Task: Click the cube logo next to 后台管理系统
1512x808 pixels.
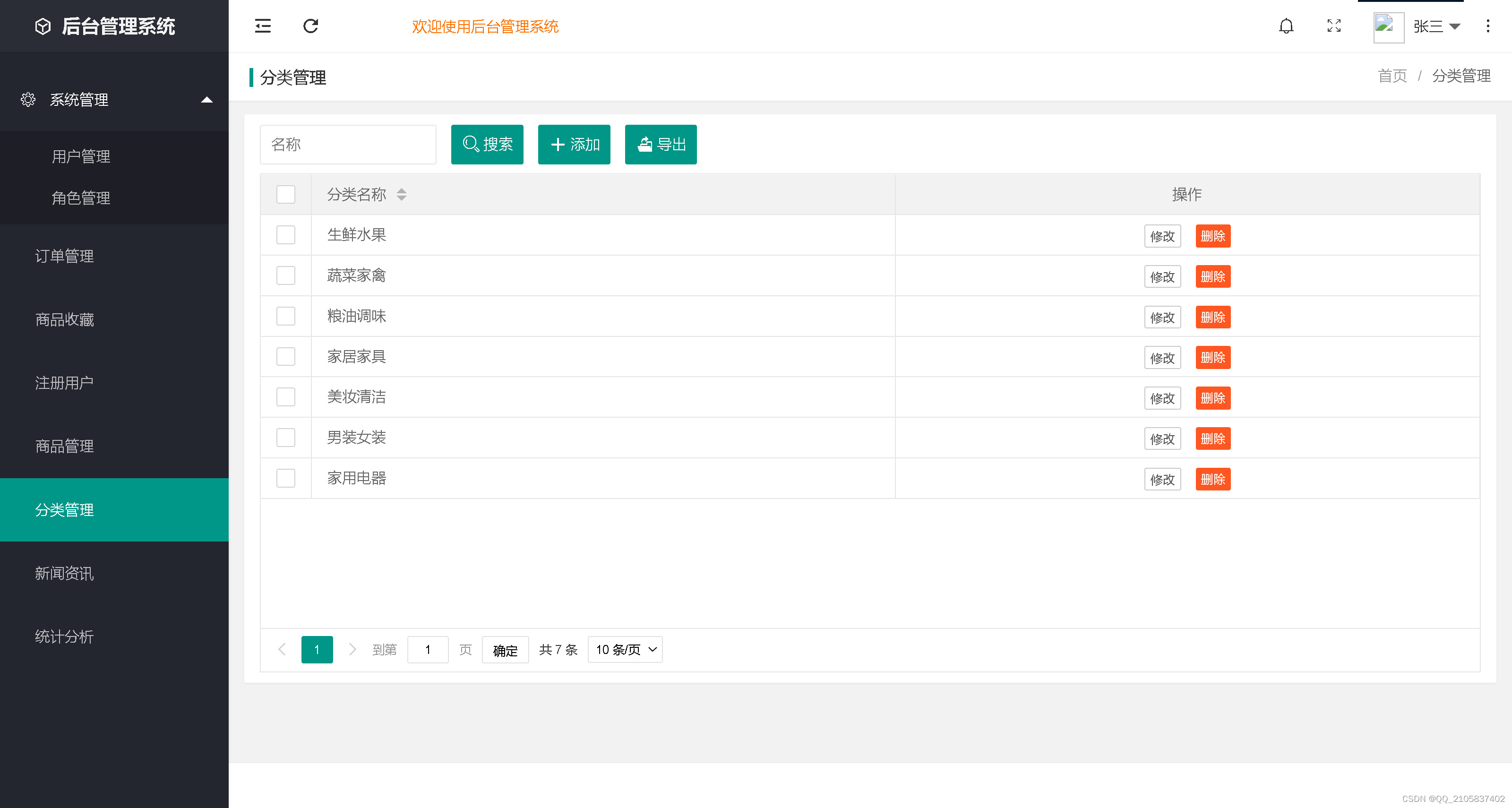Action: tap(43, 26)
